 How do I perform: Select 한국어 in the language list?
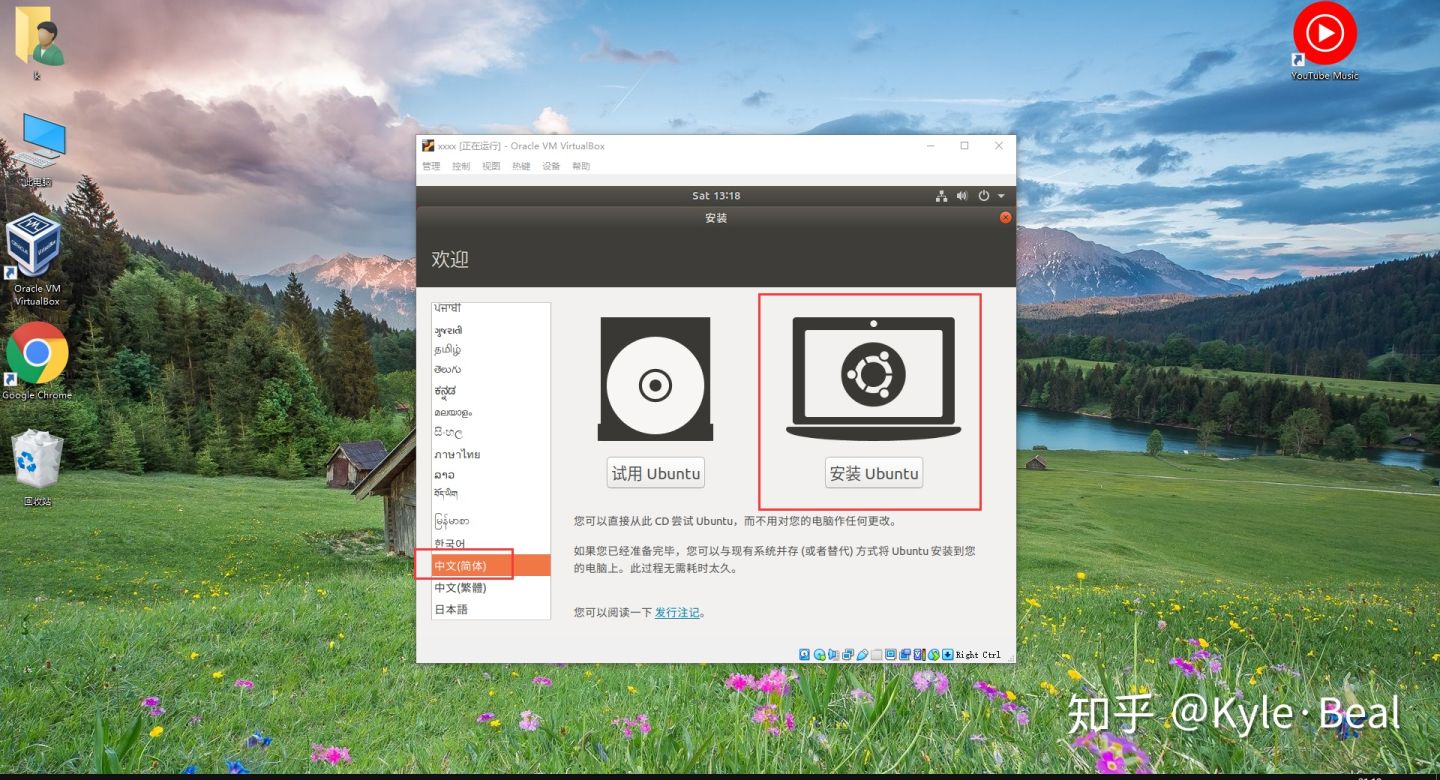tap(451, 542)
